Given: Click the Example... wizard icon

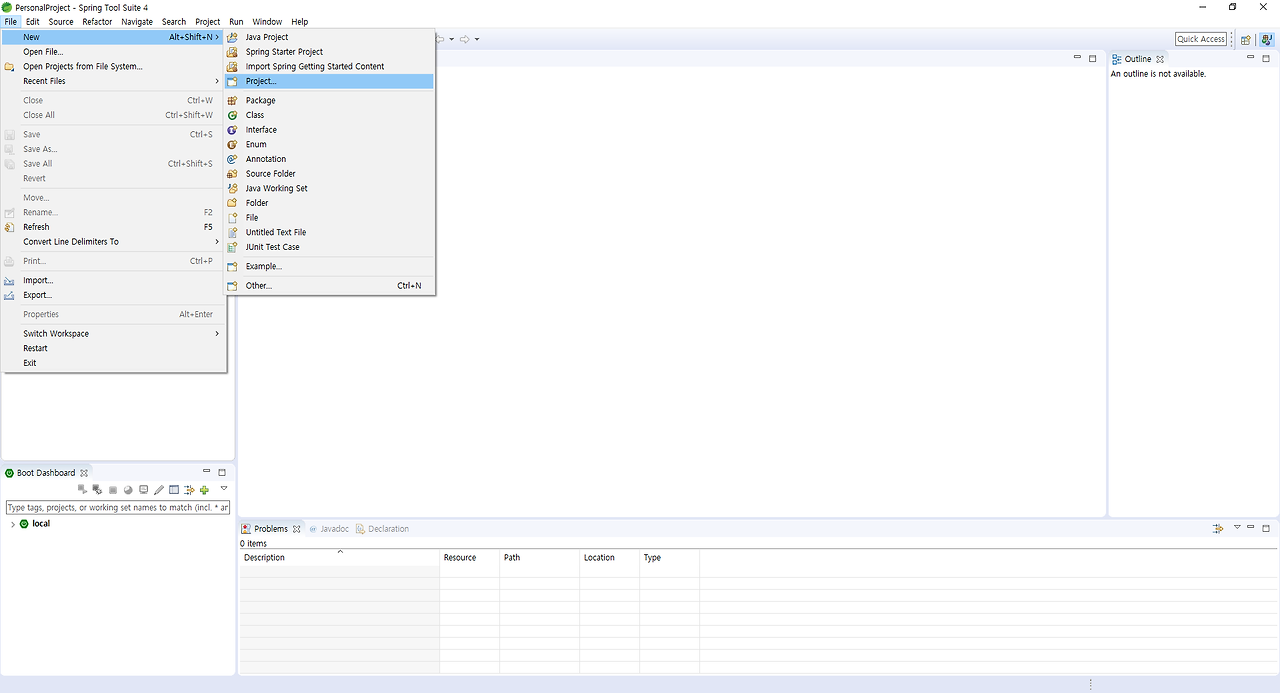Looking at the screenshot, I should 233,266.
